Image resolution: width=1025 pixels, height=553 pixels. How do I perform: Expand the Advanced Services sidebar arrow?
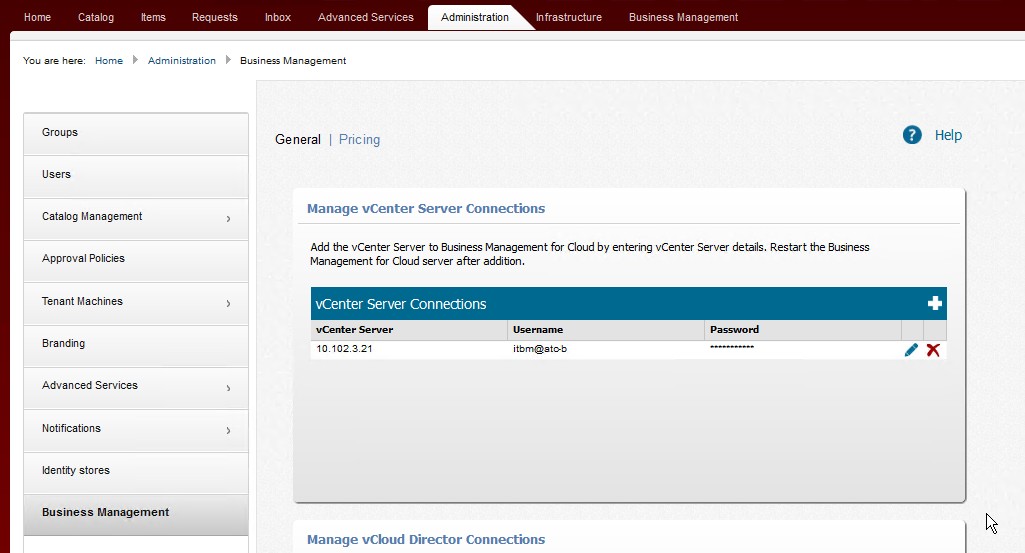tap(228, 387)
